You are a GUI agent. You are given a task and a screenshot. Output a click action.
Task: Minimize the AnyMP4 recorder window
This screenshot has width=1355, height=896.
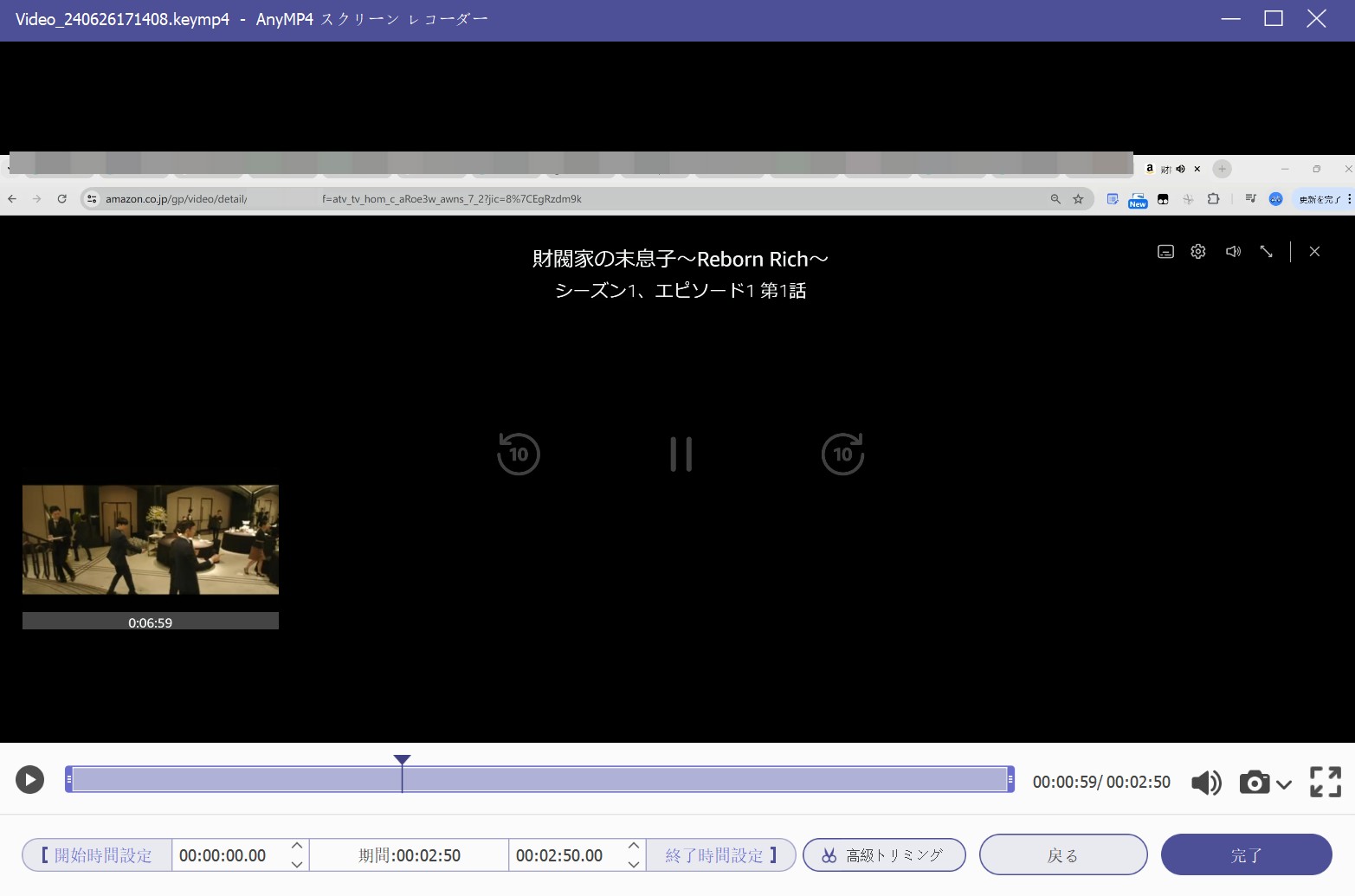(1230, 19)
